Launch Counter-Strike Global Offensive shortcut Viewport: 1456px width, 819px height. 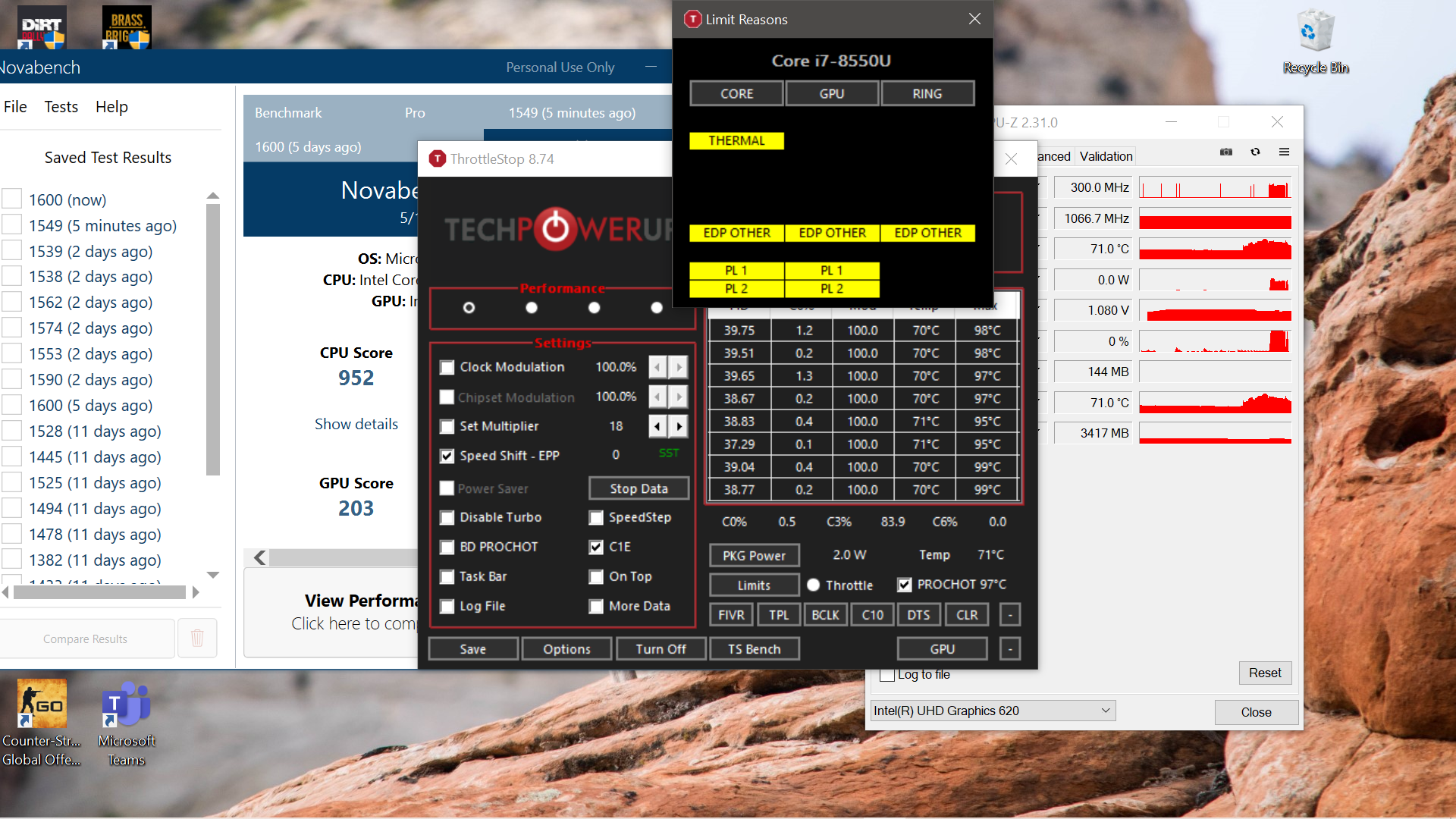coord(42,723)
